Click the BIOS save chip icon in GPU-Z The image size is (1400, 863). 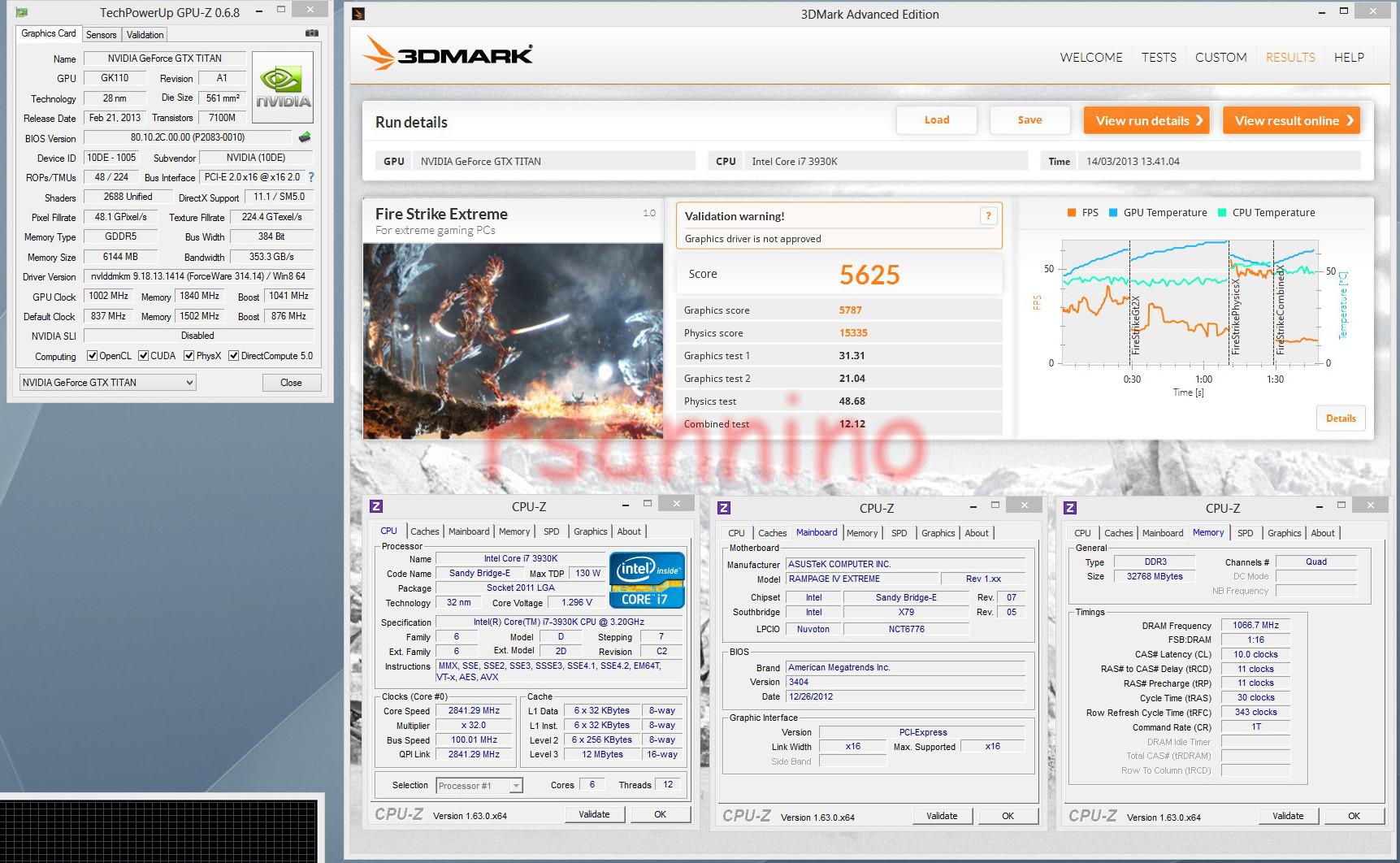pos(305,137)
